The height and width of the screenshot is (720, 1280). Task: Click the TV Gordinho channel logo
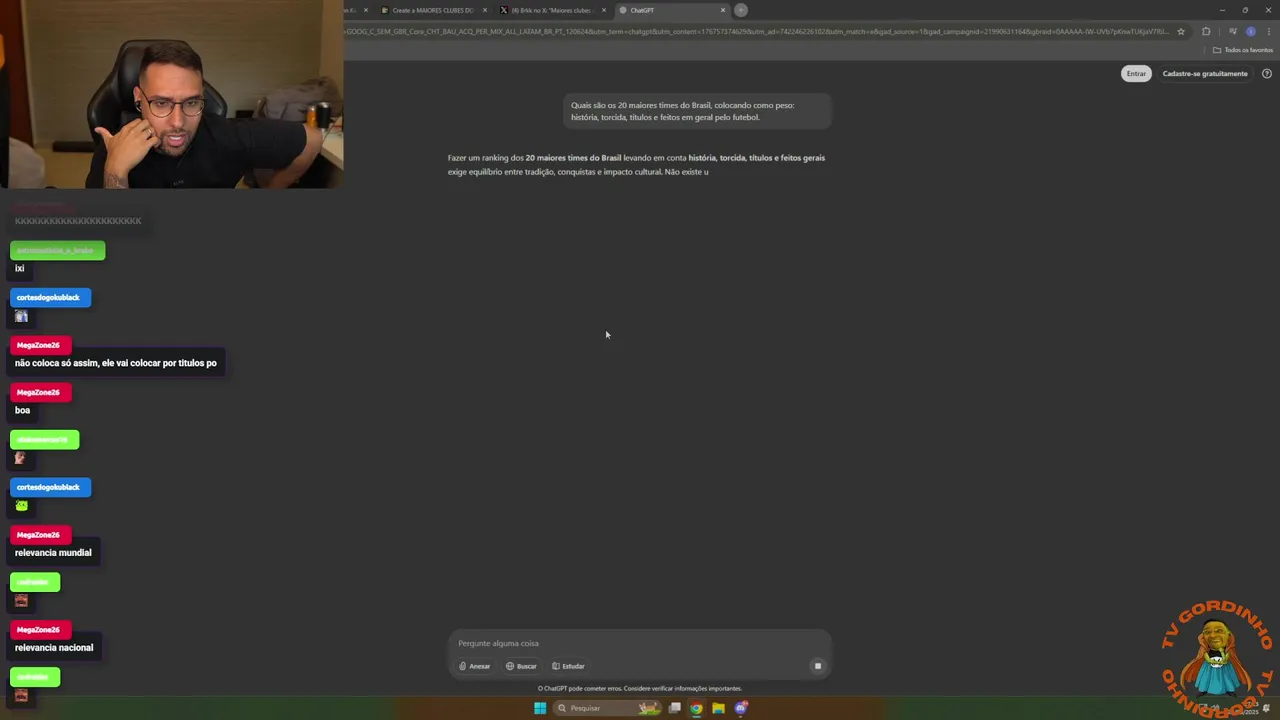(x=1218, y=650)
